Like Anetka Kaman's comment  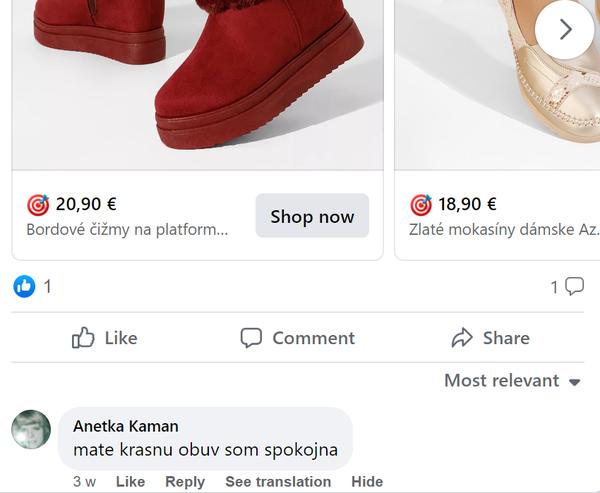point(130,482)
